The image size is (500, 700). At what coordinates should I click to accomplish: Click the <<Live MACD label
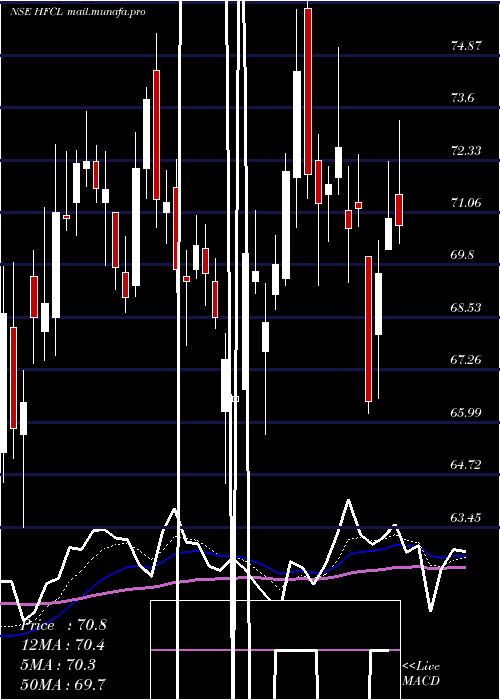[x=421, y=673]
